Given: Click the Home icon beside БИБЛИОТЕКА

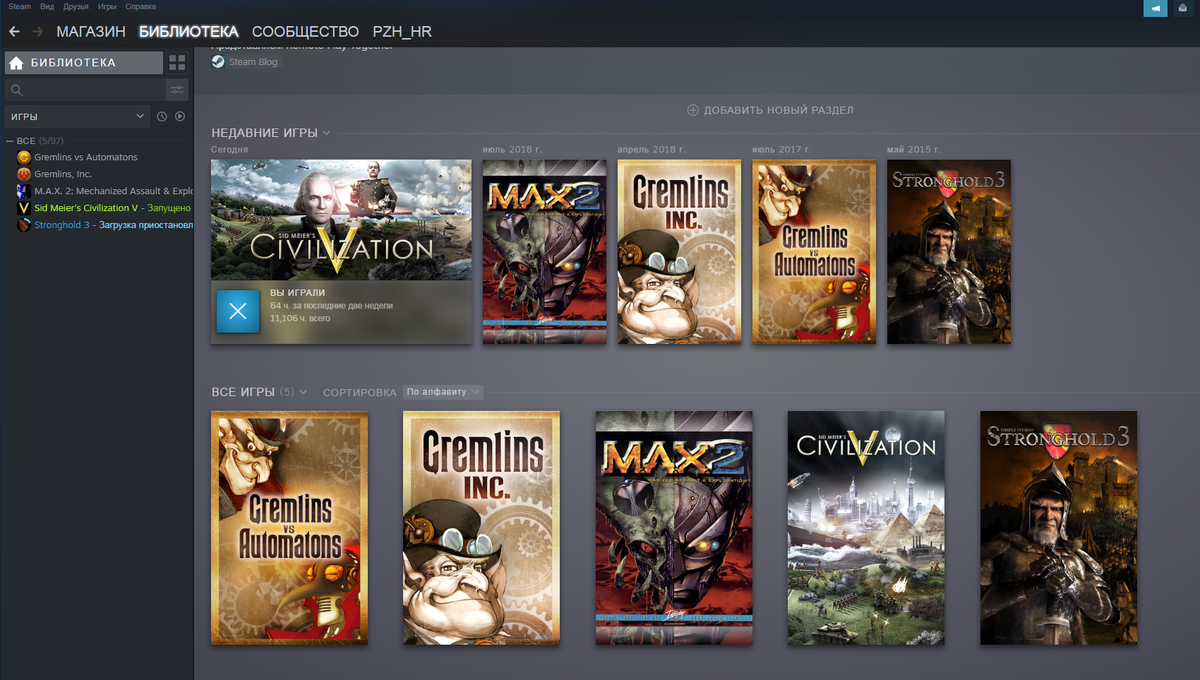Looking at the screenshot, I should coord(15,62).
